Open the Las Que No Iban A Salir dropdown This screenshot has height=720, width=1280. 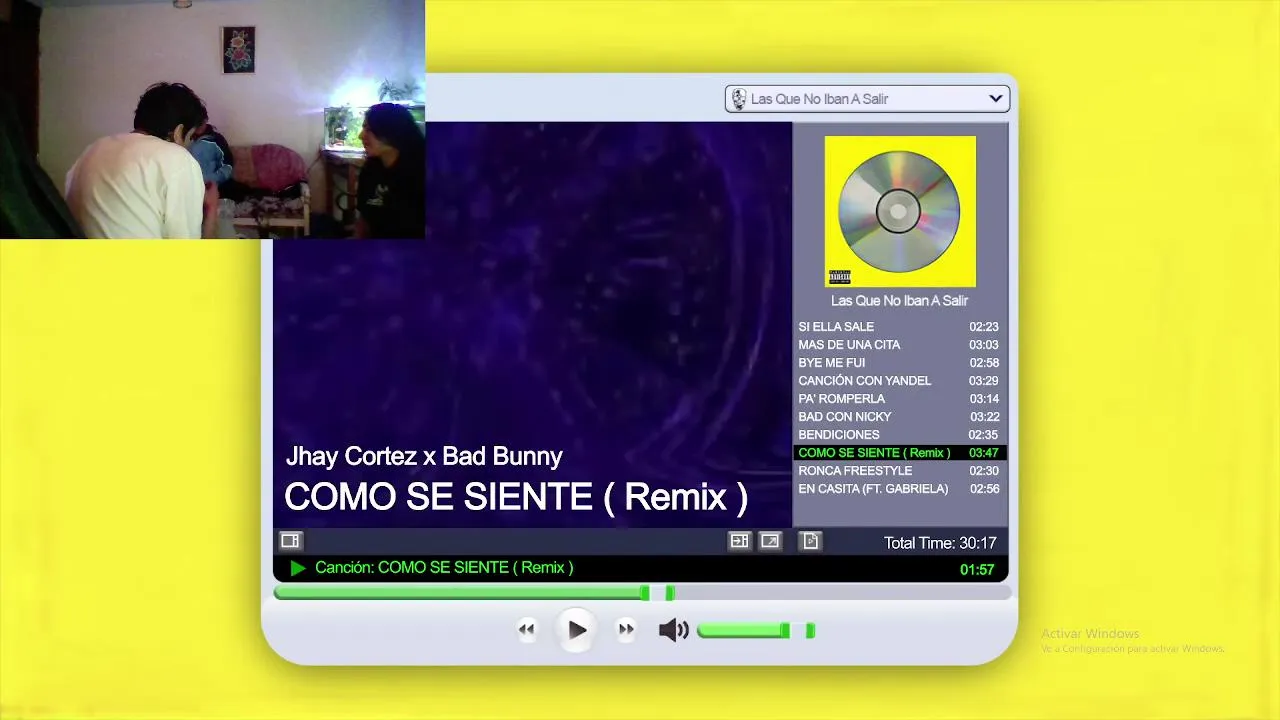coord(867,99)
